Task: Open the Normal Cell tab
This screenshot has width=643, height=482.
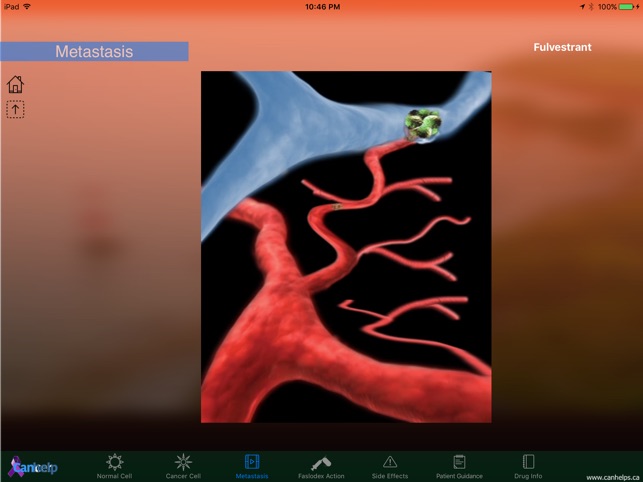Action: [114, 466]
